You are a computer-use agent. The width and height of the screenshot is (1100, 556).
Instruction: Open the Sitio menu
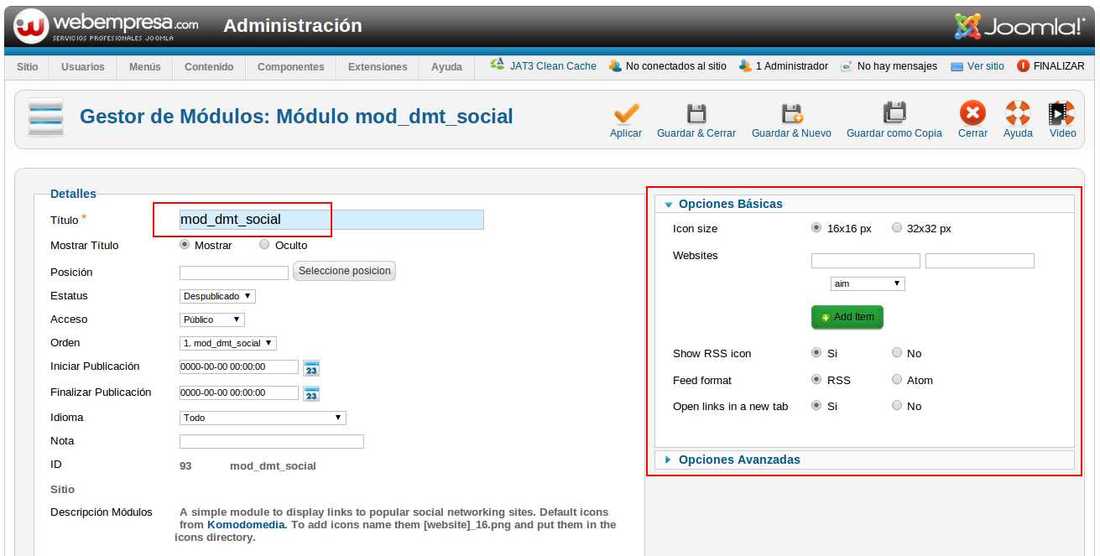coord(27,67)
